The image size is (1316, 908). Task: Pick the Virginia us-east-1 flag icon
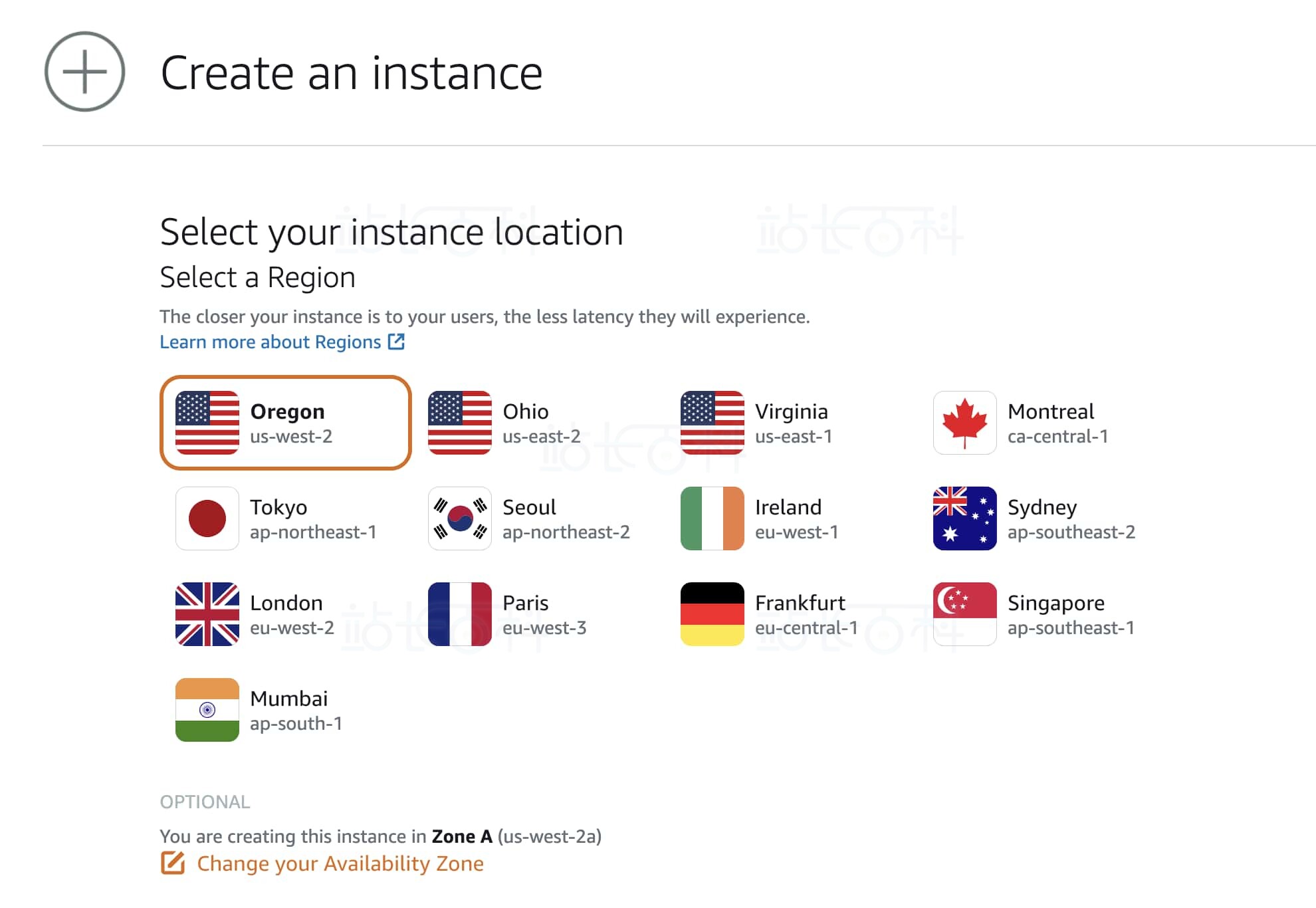point(712,423)
